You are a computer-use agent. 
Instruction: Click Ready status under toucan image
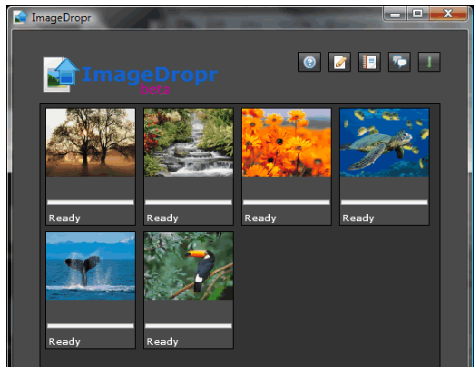tap(163, 342)
